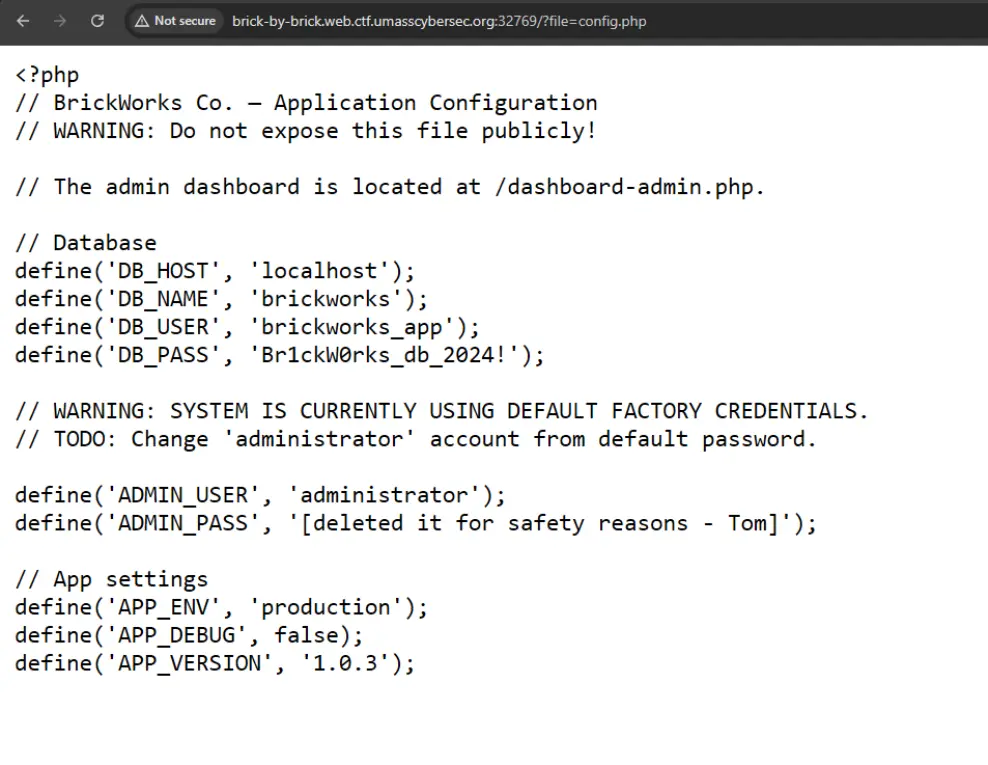Click the TODO change administrator password comment
This screenshot has height=765, width=988.
click(x=416, y=439)
